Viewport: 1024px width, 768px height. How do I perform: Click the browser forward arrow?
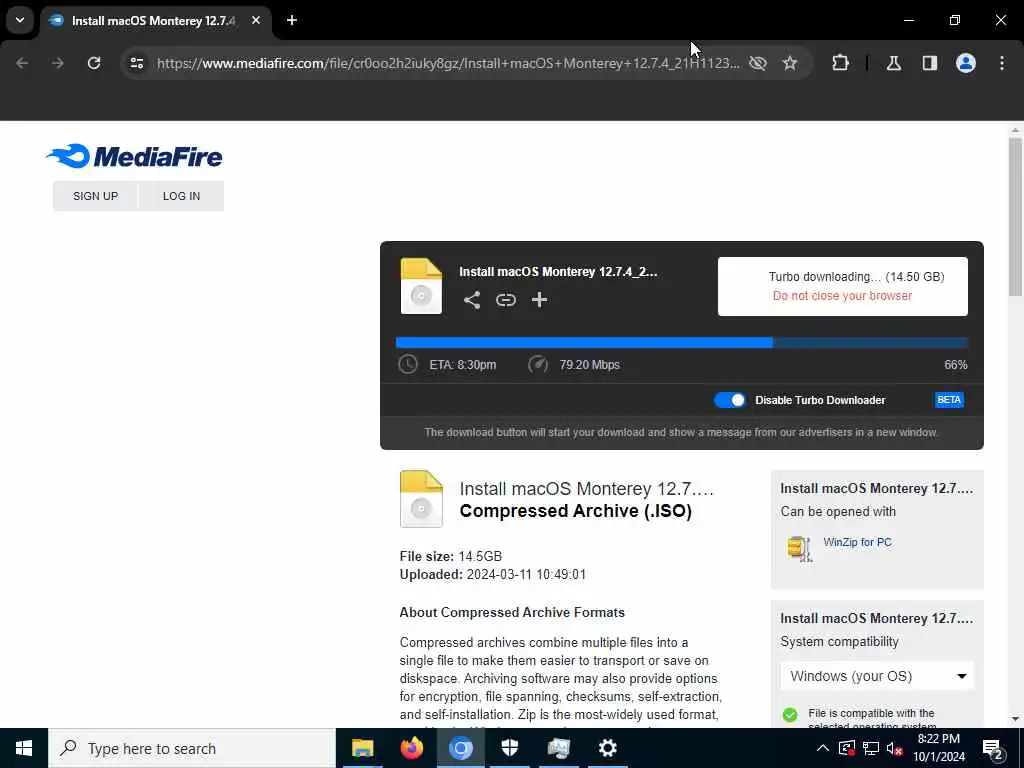57,63
